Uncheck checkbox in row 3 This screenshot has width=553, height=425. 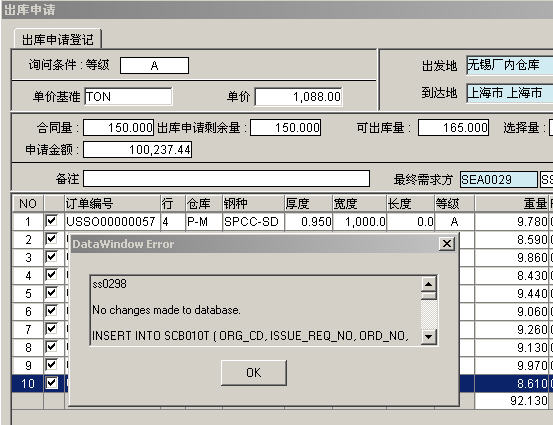(51, 257)
